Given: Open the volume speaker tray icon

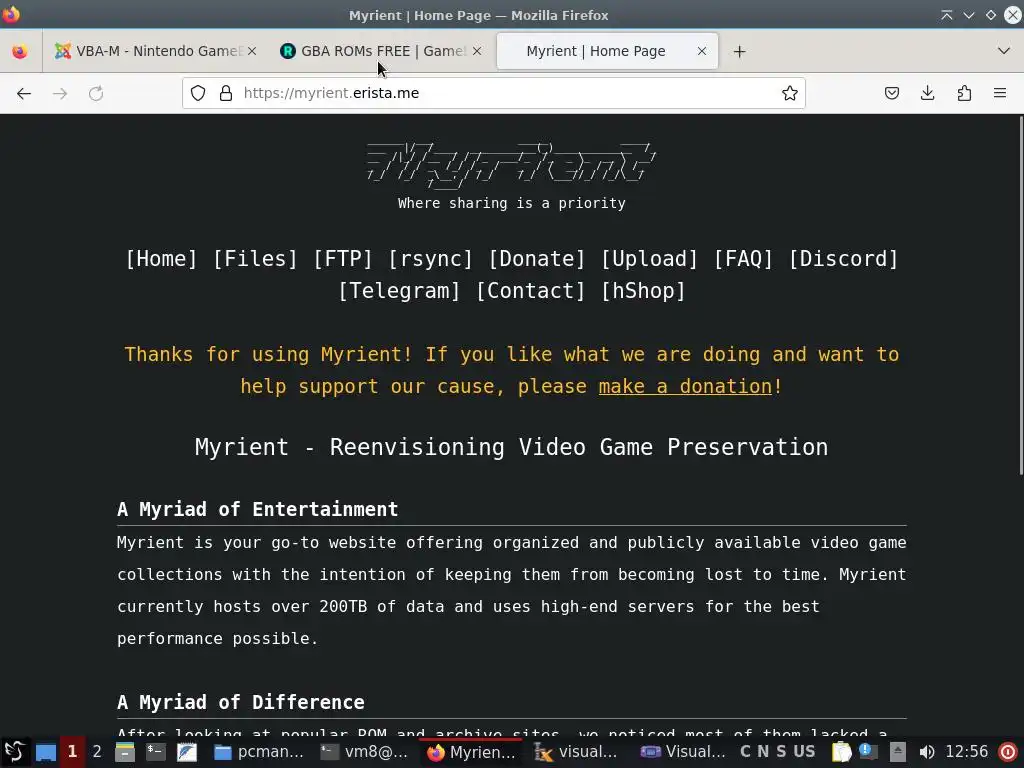Looking at the screenshot, I should tap(927, 752).
